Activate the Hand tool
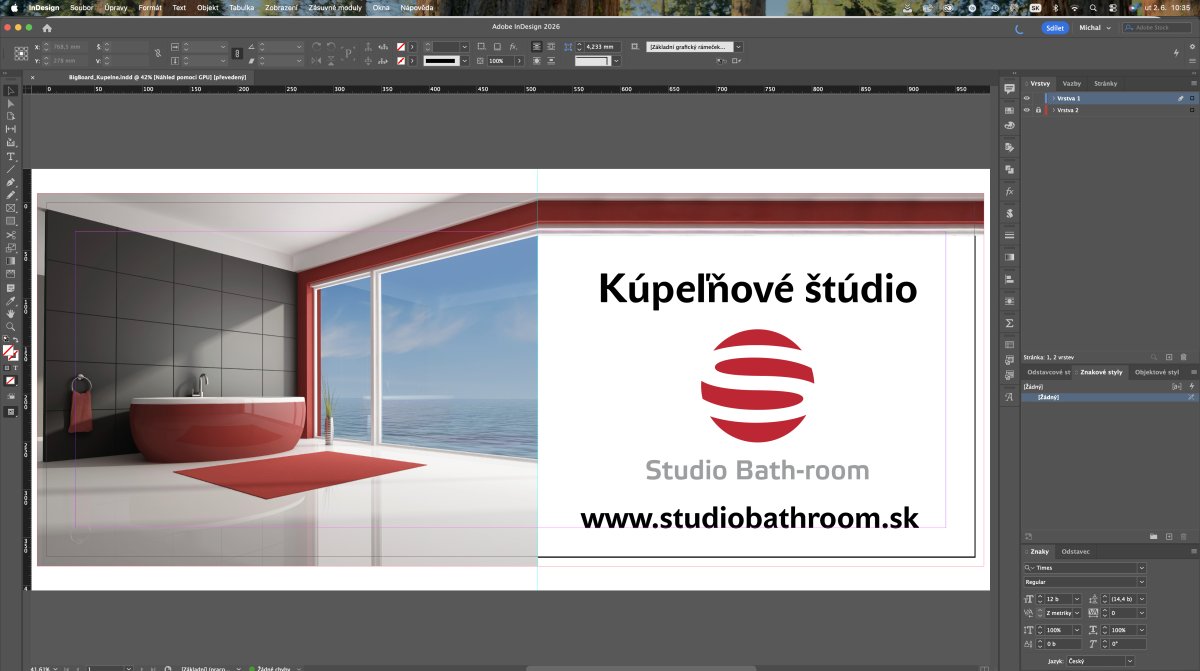 coord(11,313)
